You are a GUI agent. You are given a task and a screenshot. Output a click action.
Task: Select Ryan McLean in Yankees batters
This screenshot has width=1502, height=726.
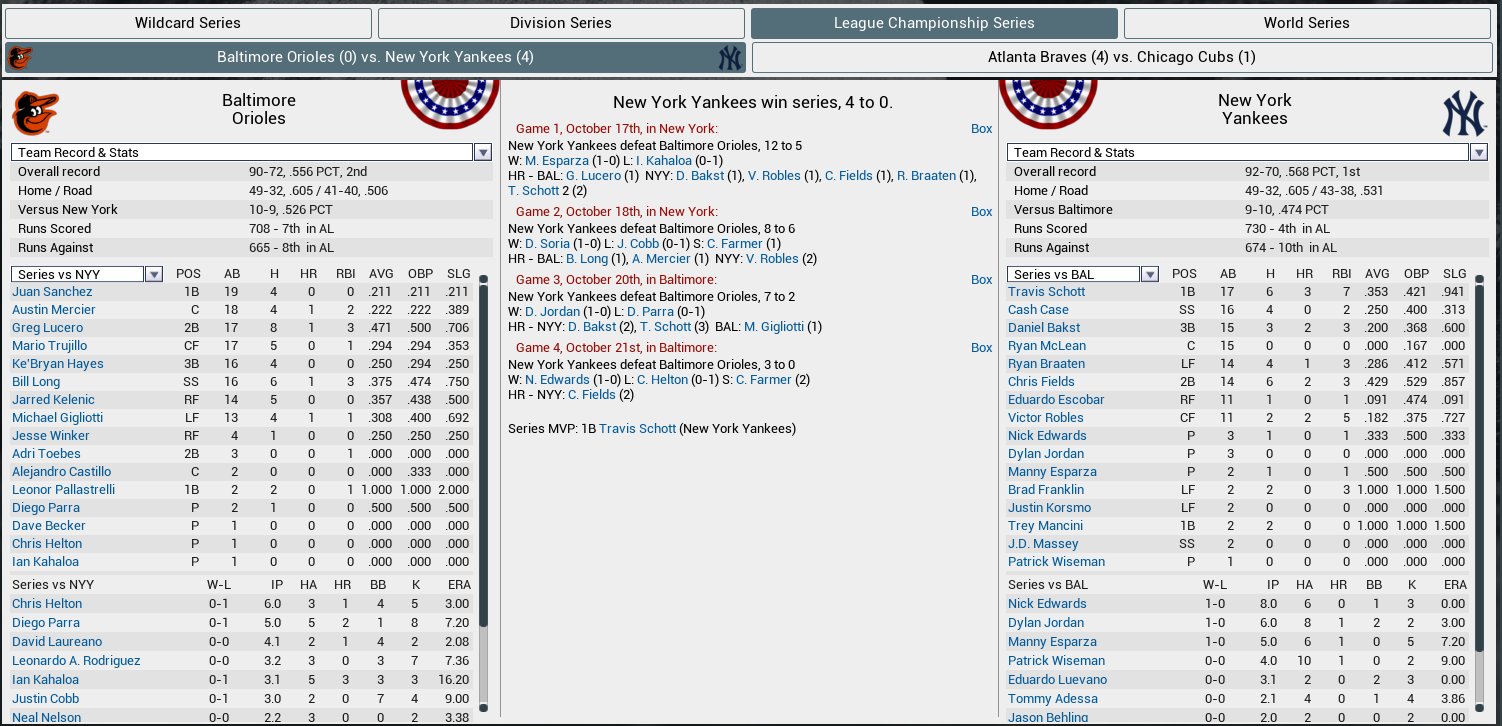click(1047, 346)
